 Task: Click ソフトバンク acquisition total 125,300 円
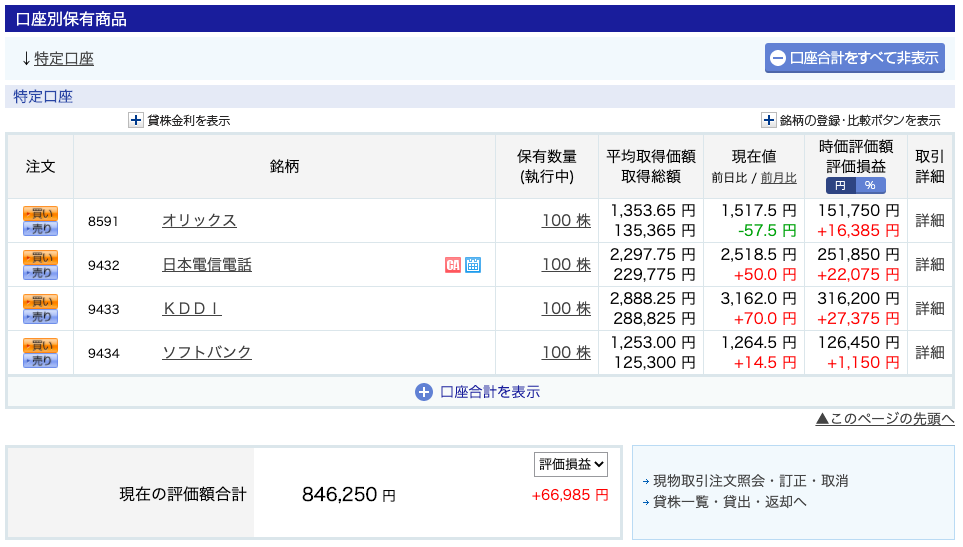(655, 363)
